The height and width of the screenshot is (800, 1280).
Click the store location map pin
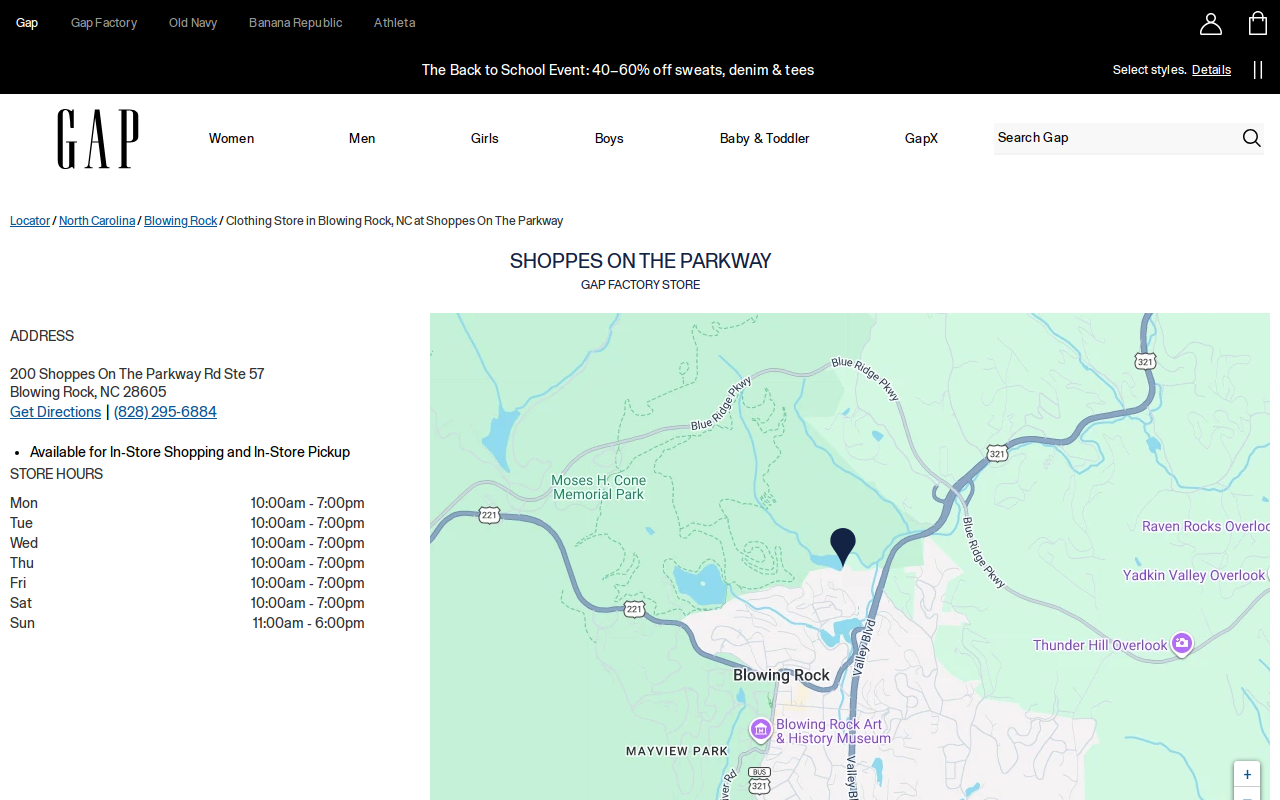point(843,547)
